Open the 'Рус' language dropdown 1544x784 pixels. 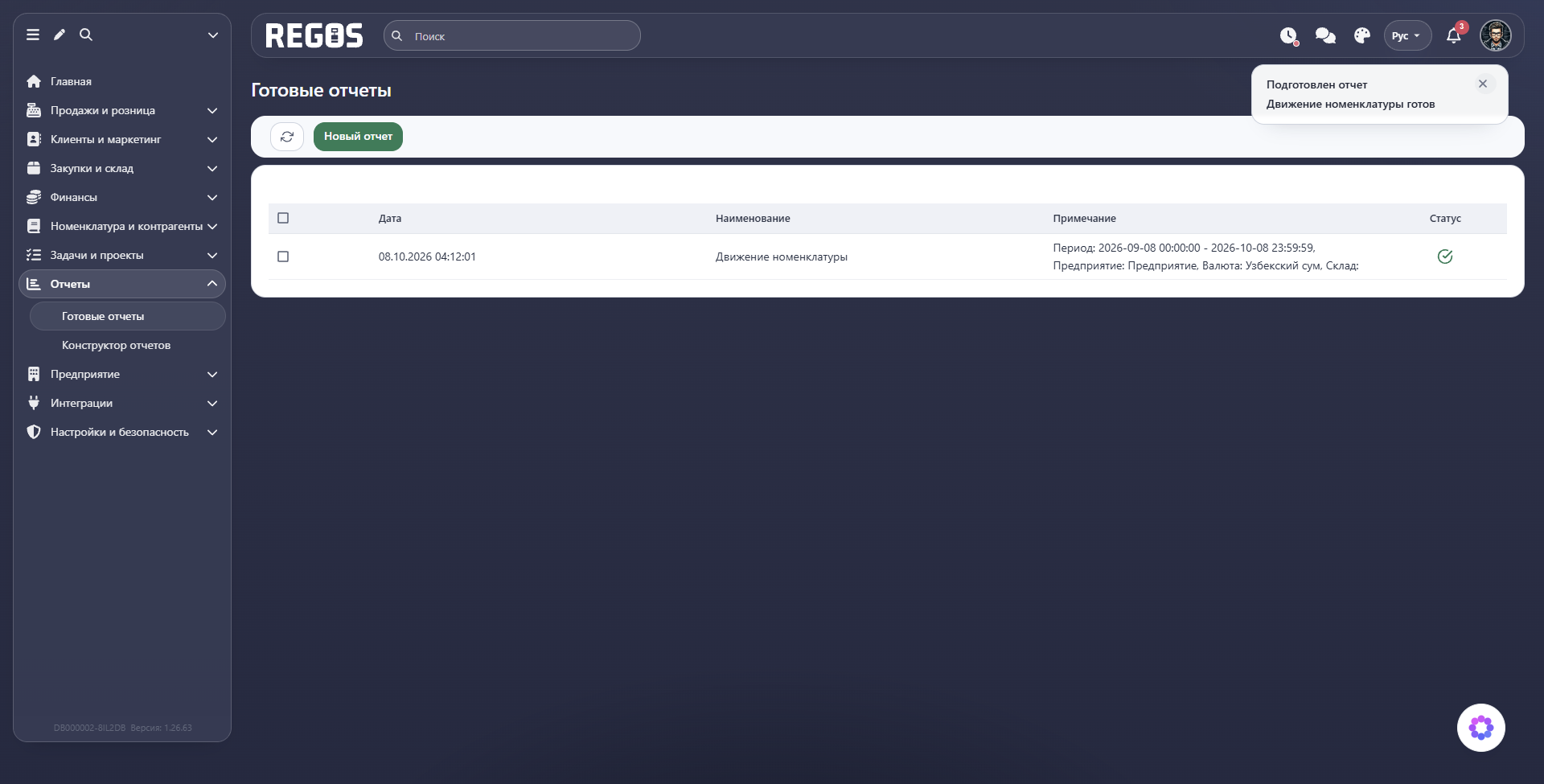tap(1407, 35)
